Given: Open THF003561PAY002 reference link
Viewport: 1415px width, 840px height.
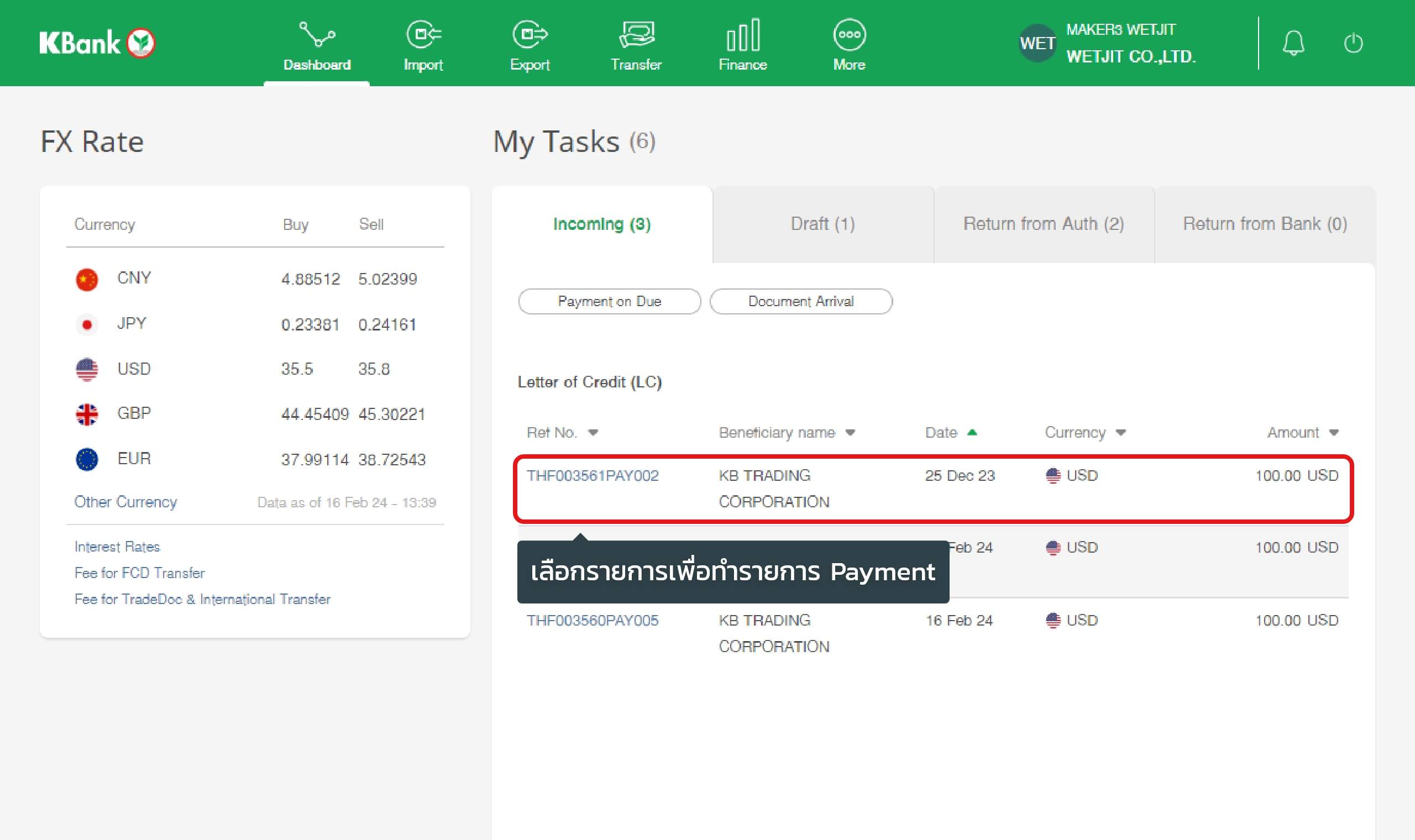Looking at the screenshot, I should point(593,475).
